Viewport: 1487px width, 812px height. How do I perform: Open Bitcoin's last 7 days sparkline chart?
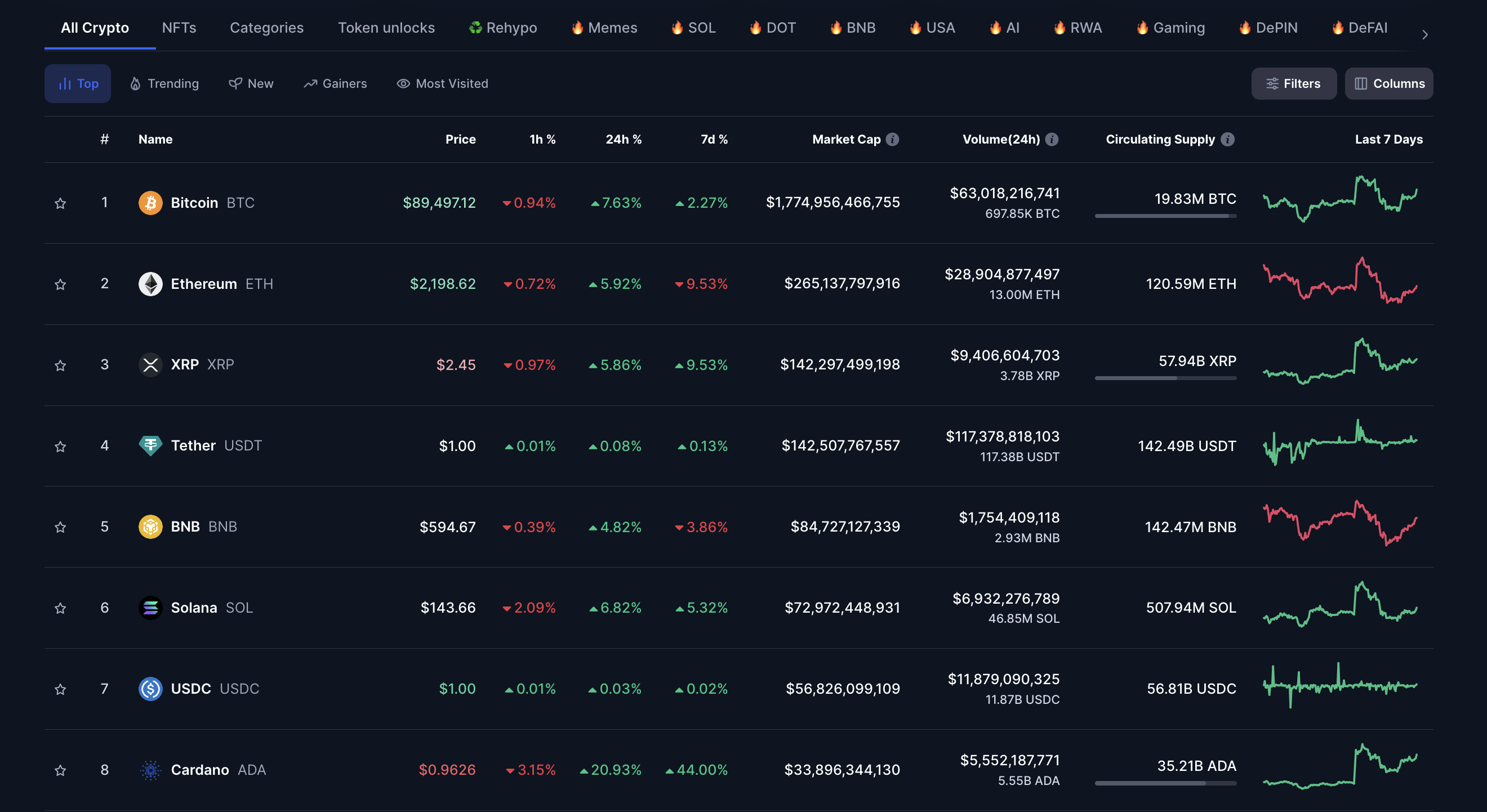click(1340, 199)
